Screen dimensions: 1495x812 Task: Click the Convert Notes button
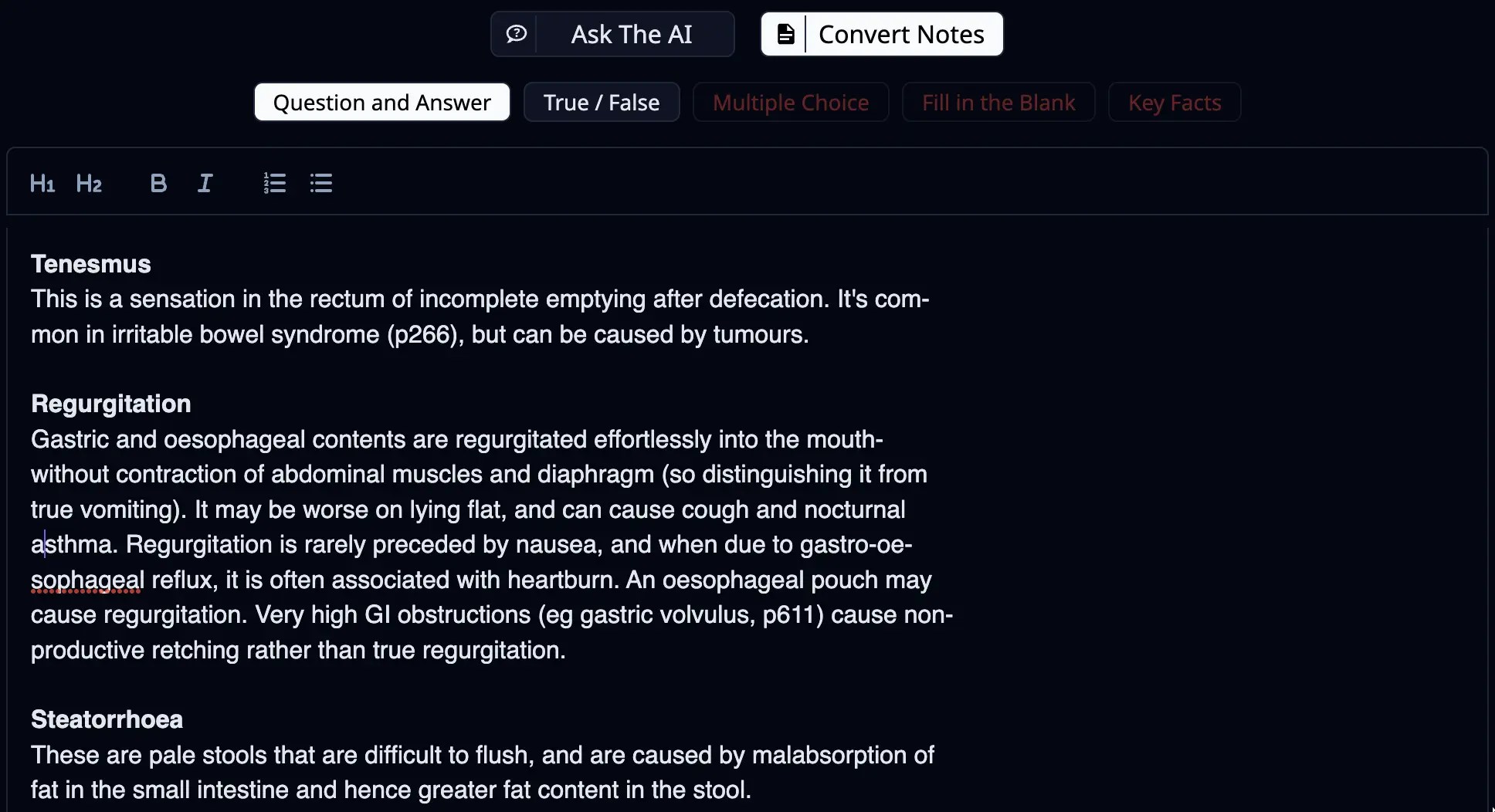click(x=901, y=34)
